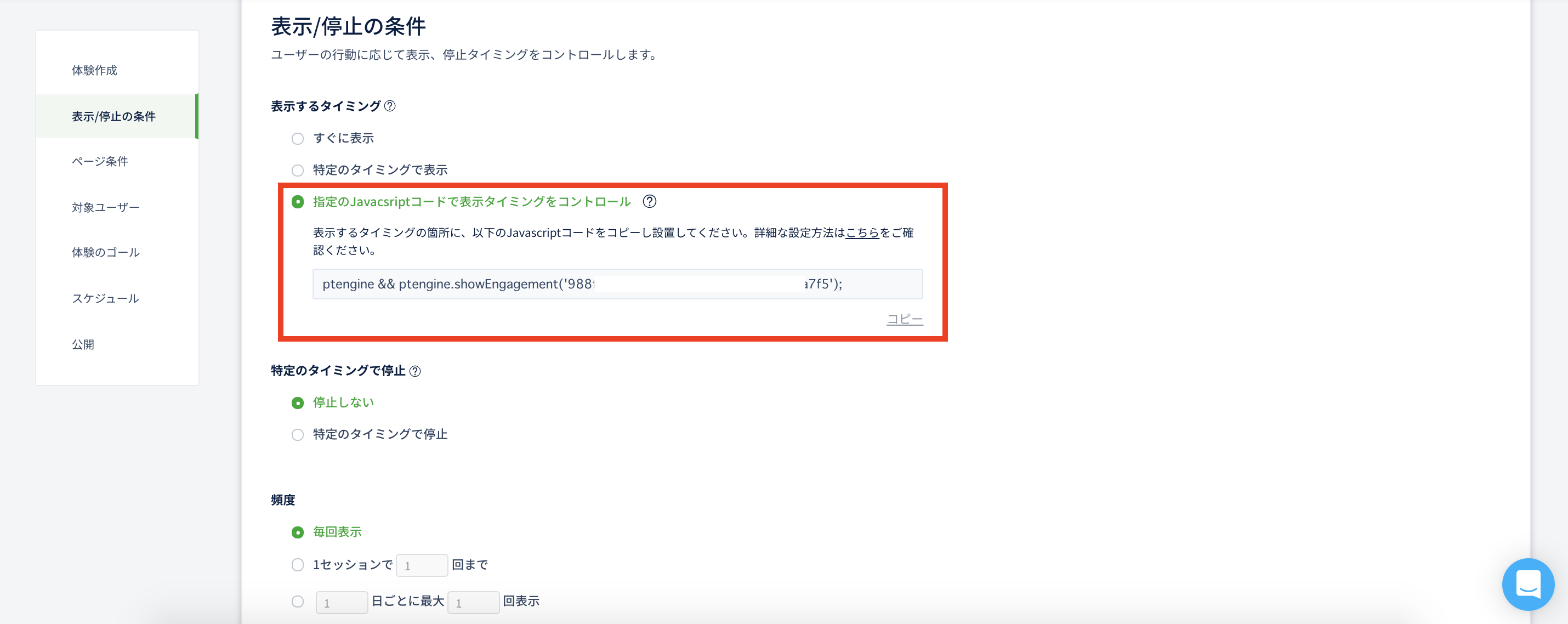Image resolution: width=1568 pixels, height=624 pixels.
Task: Select すぐに表示 radio option
Action: tap(298, 139)
